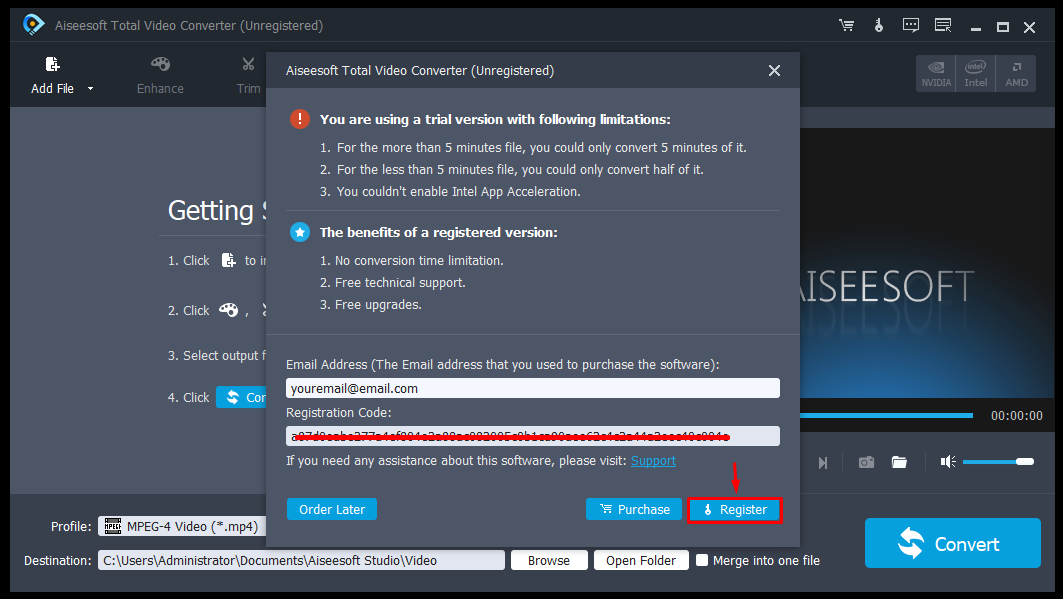Click the Purchase button in dialog
This screenshot has height=599, width=1063.
[634, 509]
